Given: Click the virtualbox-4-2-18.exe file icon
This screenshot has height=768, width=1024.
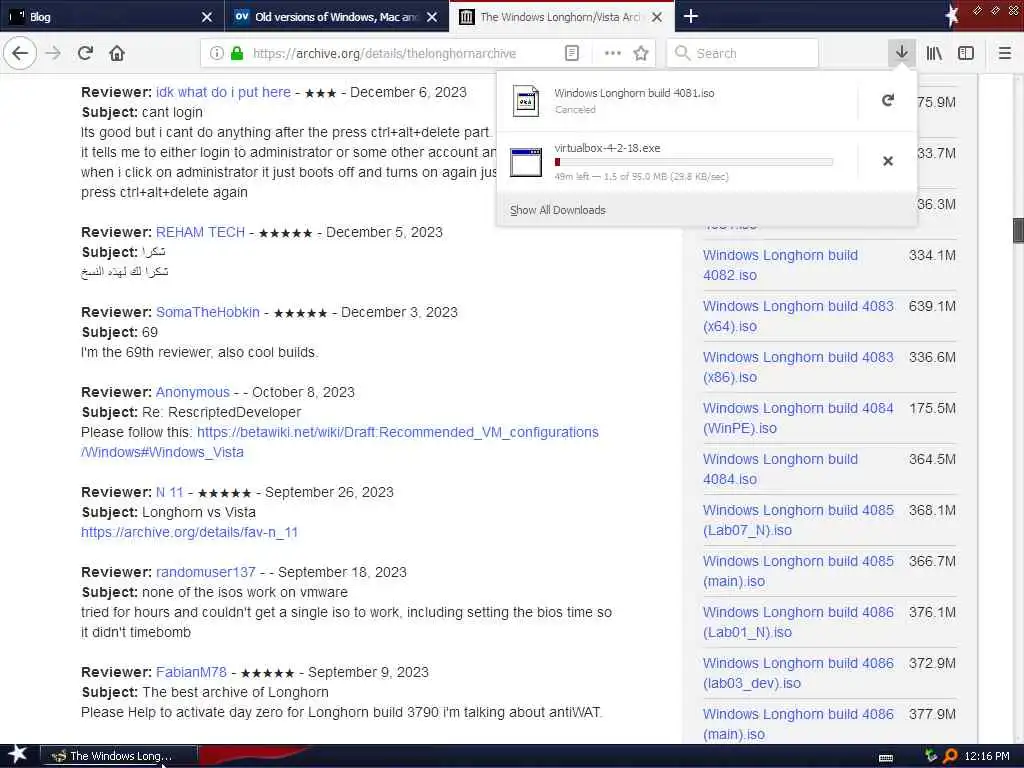Looking at the screenshot, I should [526, 162].
